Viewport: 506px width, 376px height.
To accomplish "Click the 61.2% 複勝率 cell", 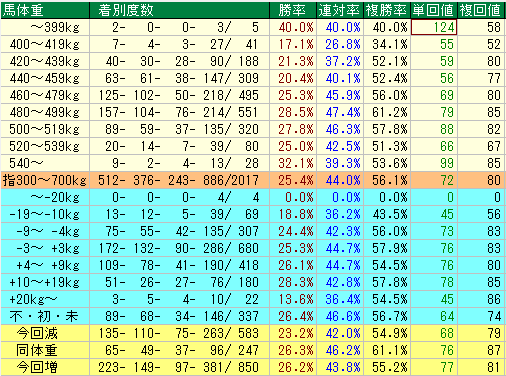I will pos(387,112).
